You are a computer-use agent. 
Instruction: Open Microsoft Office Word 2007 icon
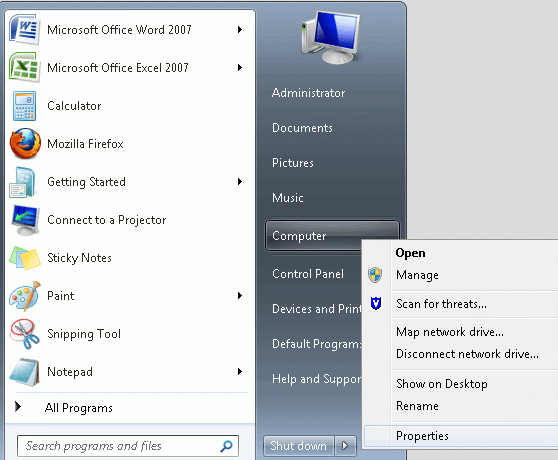tap(24, 30)
